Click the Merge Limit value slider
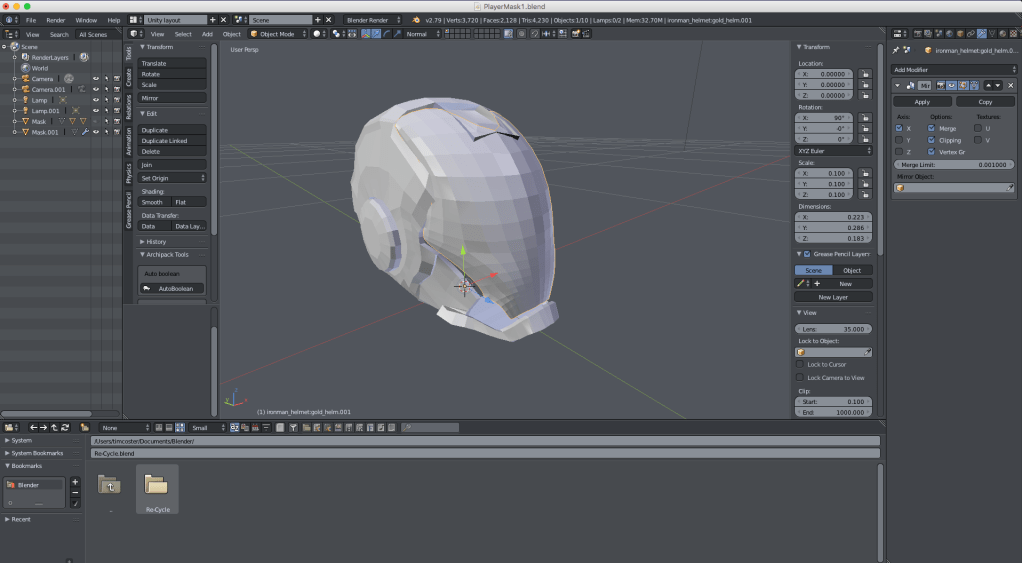 pyautogui.click(x=952, y=164)
